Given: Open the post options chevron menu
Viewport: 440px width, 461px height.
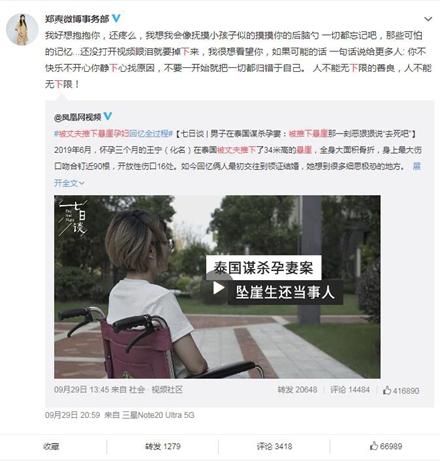Looking at the screenshot, I should 428,19.
